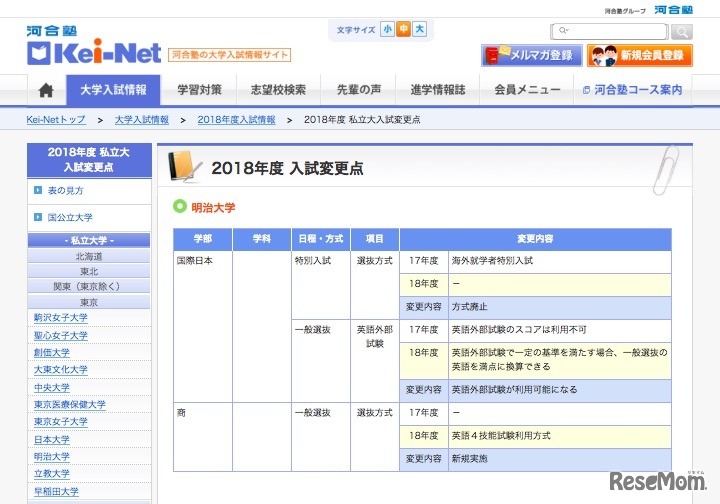Image resolution: width=720 pixels, height=504 pixels.
Task: Select the 学部 column header
Action: click(x=202, y=239)
